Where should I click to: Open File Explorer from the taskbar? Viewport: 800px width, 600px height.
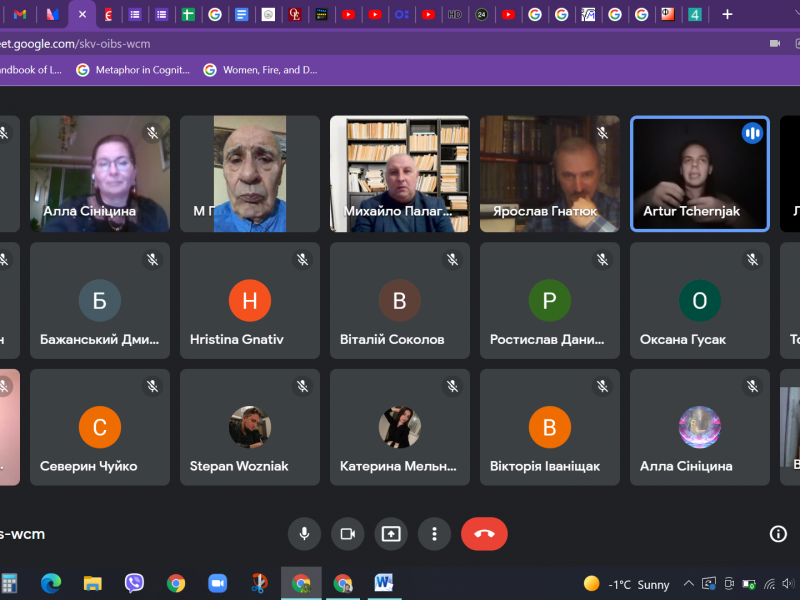(x=92, y=583)
